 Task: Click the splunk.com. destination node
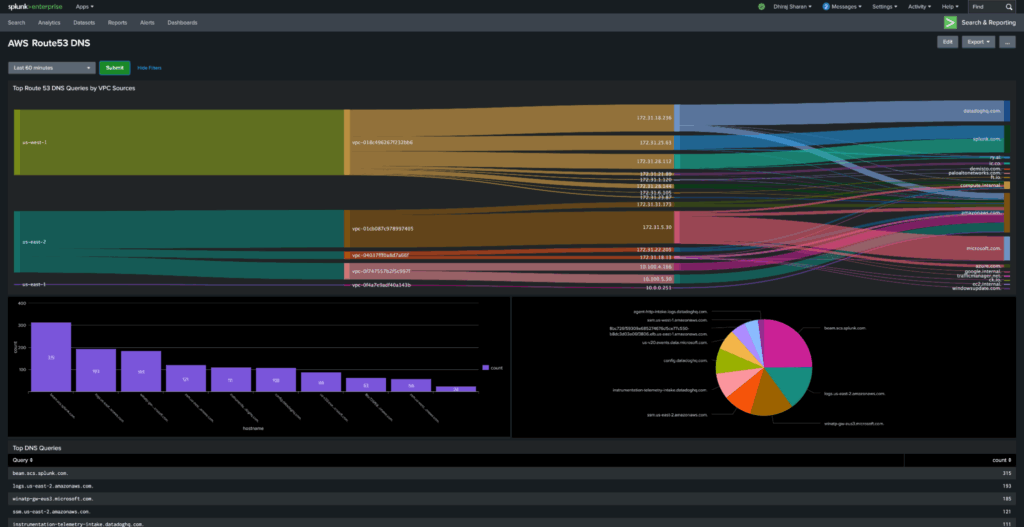[x=1007, y=139]
